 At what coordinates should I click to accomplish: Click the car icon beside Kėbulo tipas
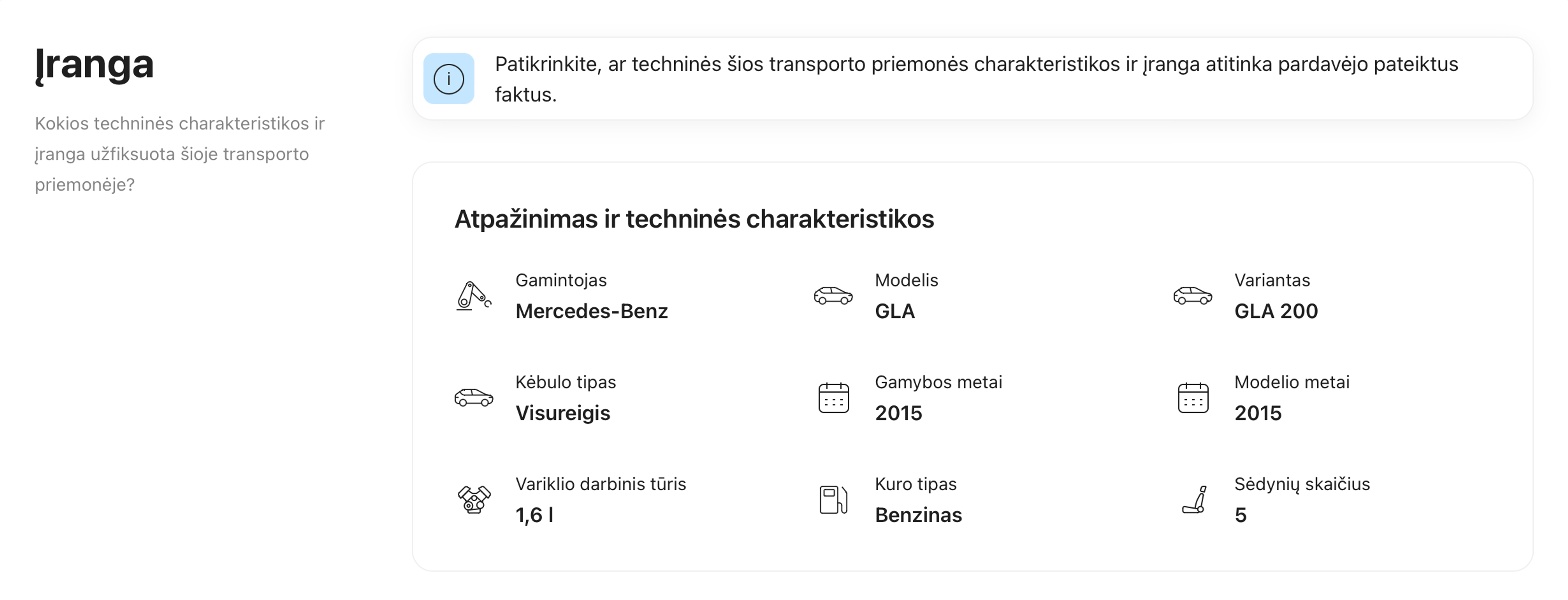[473, 398]
